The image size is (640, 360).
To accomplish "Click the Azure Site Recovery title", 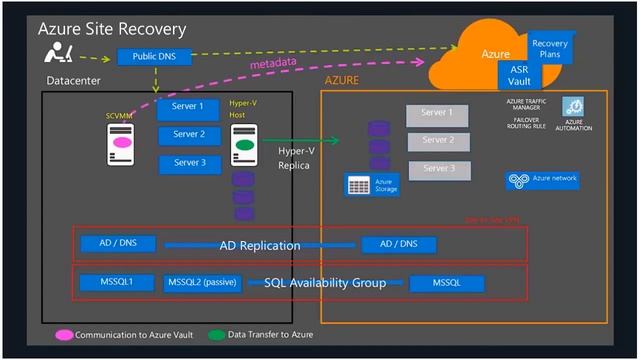I will 112,29.
